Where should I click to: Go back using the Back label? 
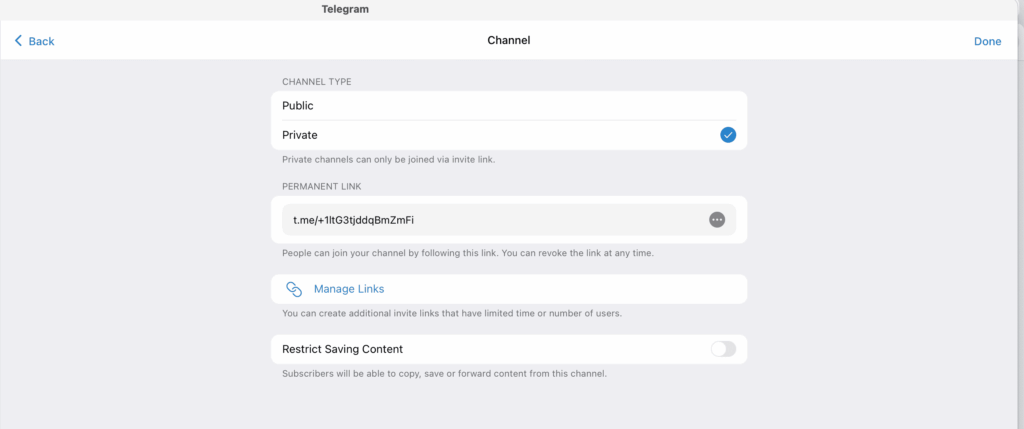coord(42,41)
